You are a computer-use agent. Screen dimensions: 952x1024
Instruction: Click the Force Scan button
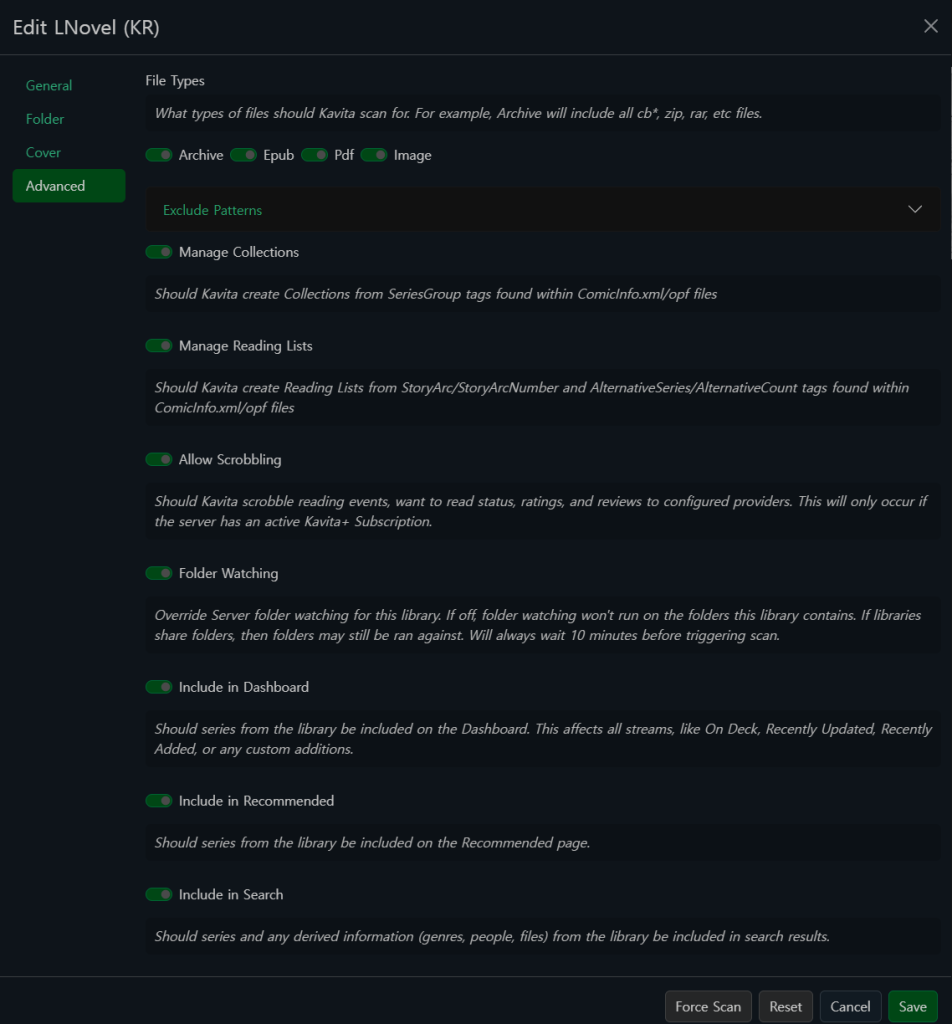click(708, 1007)
